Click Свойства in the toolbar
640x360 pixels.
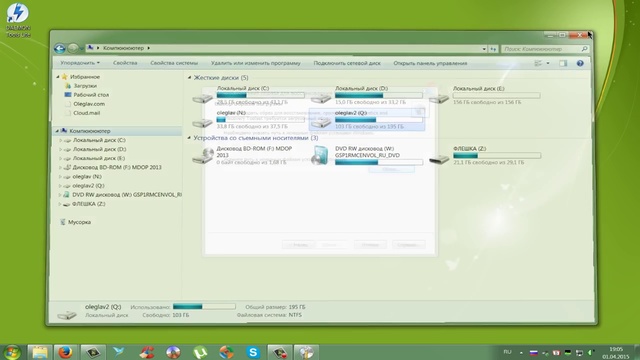[x=125, y=63]
